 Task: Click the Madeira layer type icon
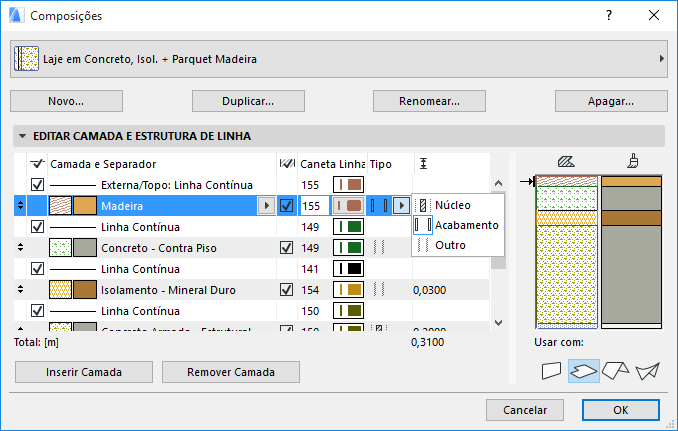(x=379, y=205)
